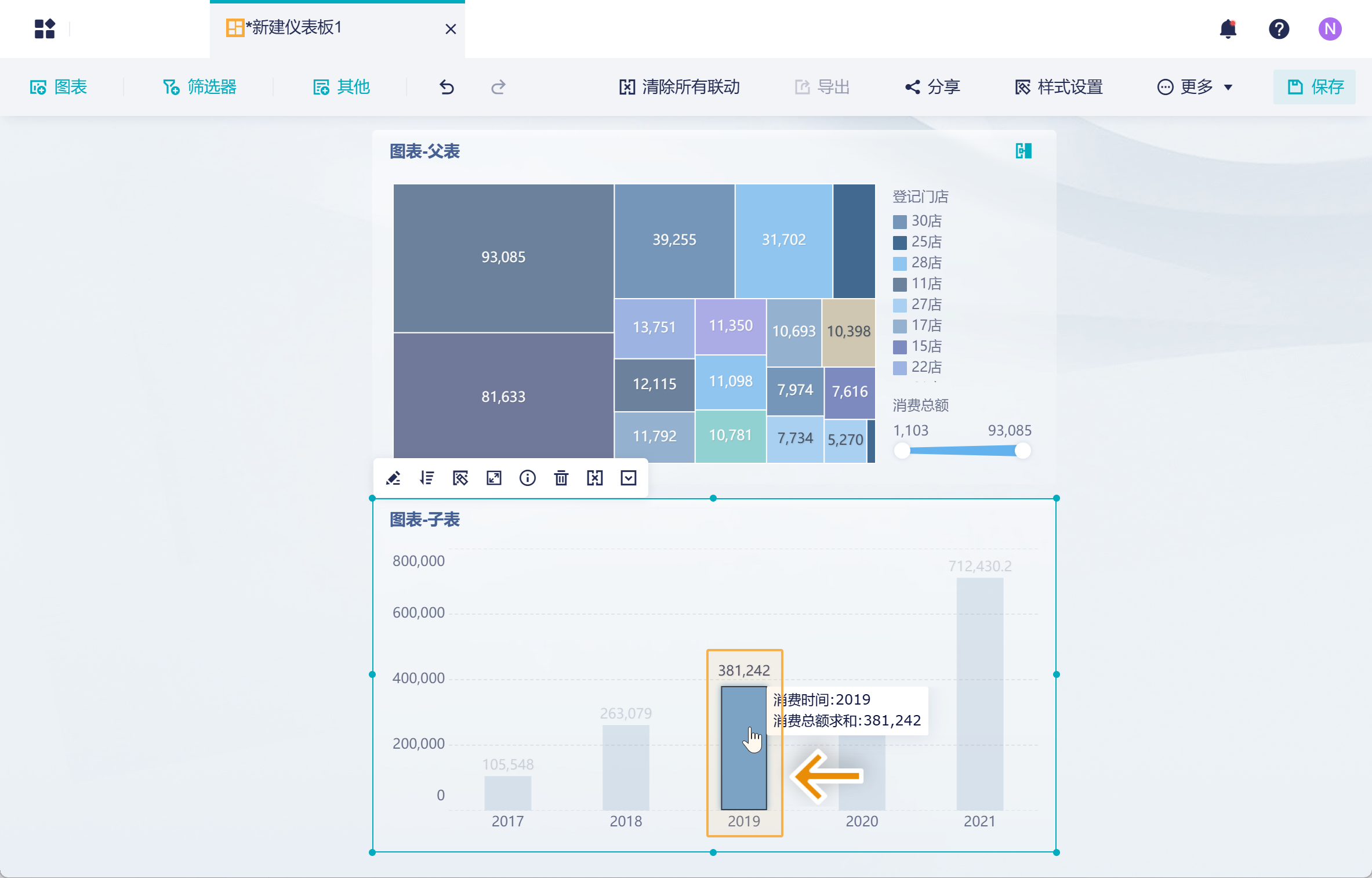Open the user avatar N
Screen dimensions: 1372x878
(1330, 28)
